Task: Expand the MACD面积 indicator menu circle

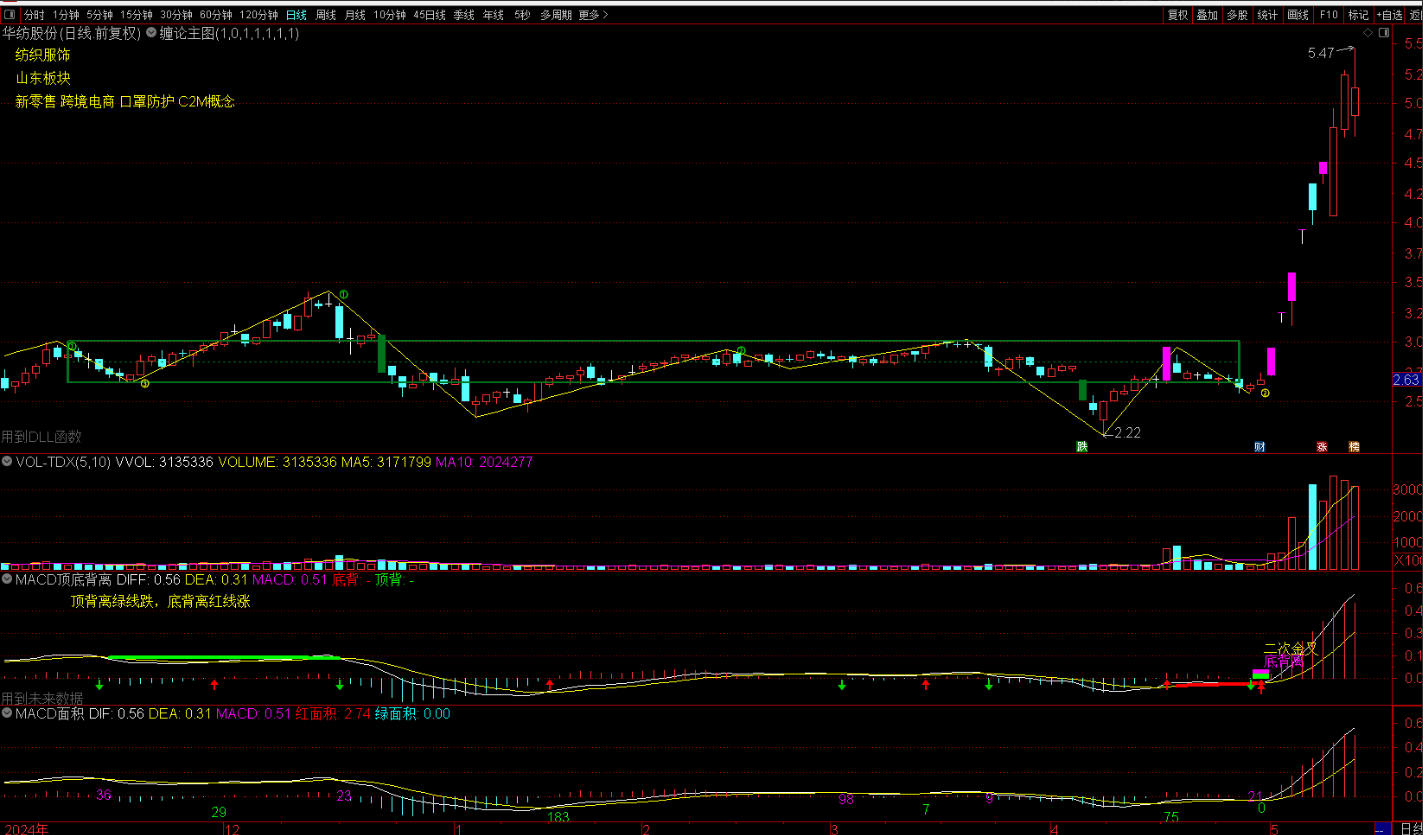Action: (8, 714)
